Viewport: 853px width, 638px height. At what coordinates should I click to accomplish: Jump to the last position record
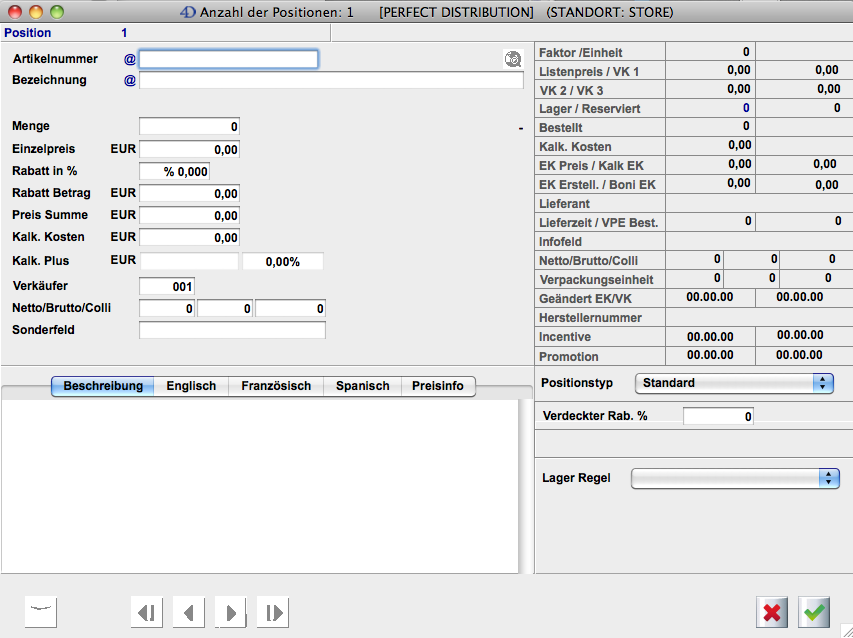point(273,612)
